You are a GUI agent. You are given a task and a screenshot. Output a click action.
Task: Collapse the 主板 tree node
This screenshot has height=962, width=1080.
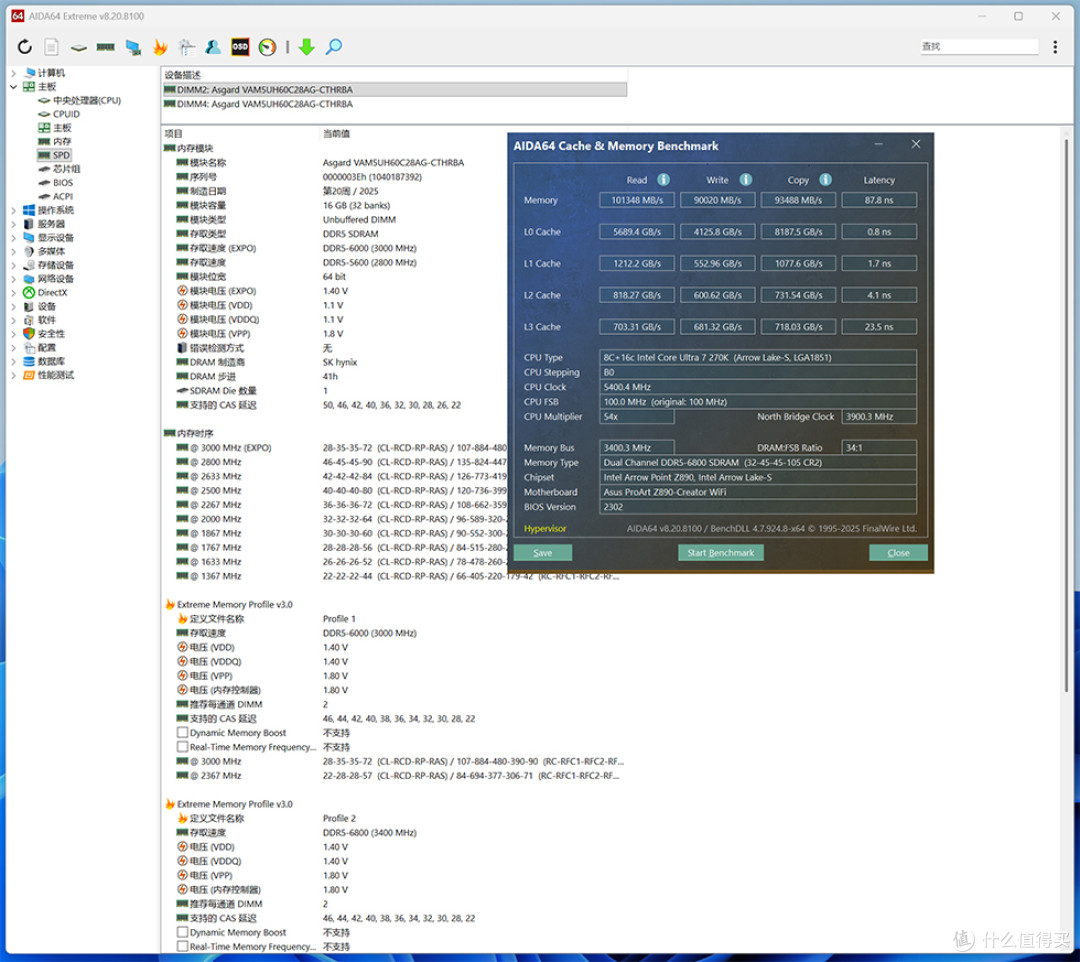[14, 87]
